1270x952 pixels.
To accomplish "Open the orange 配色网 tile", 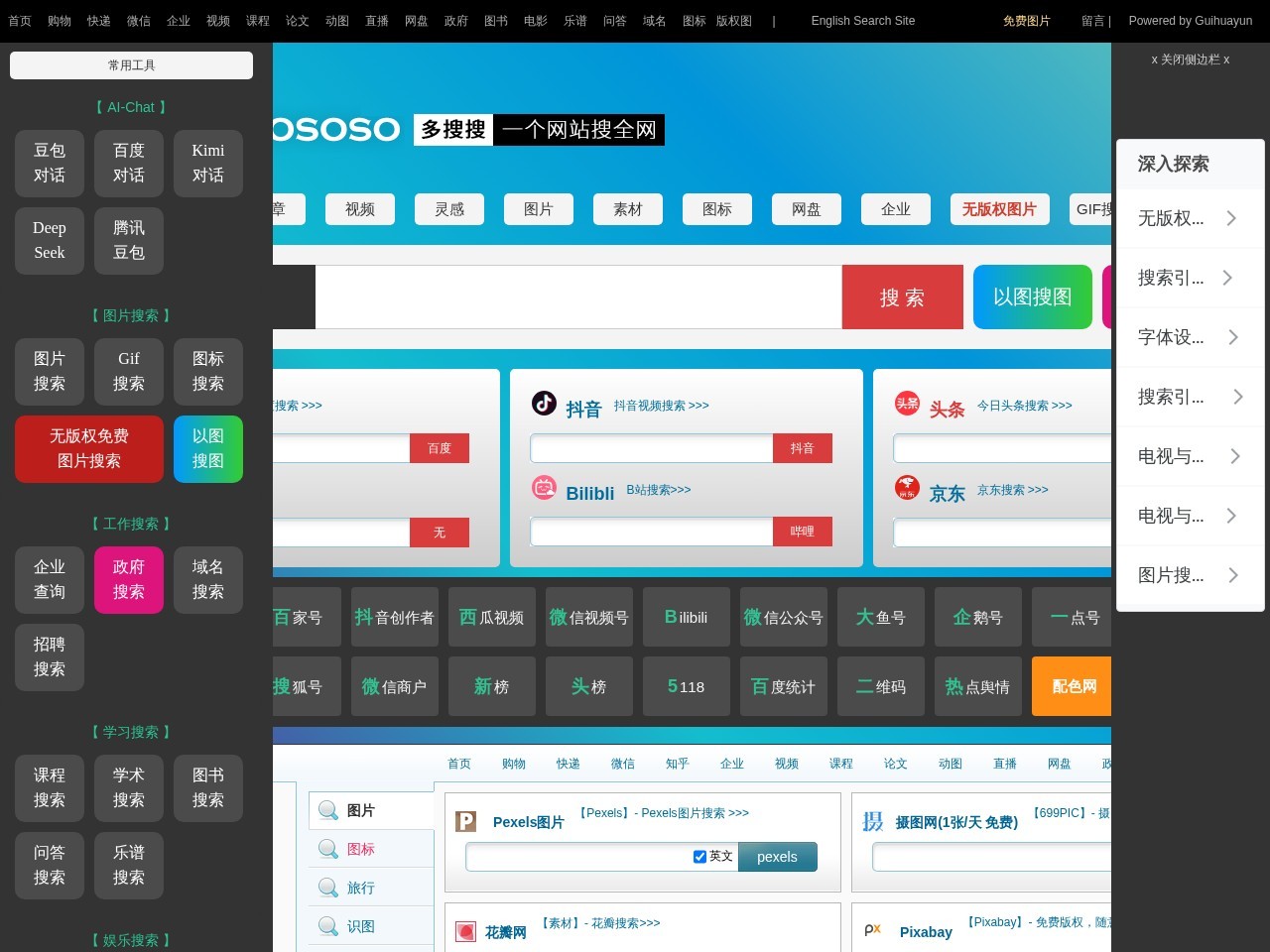I will [1073, 686].
